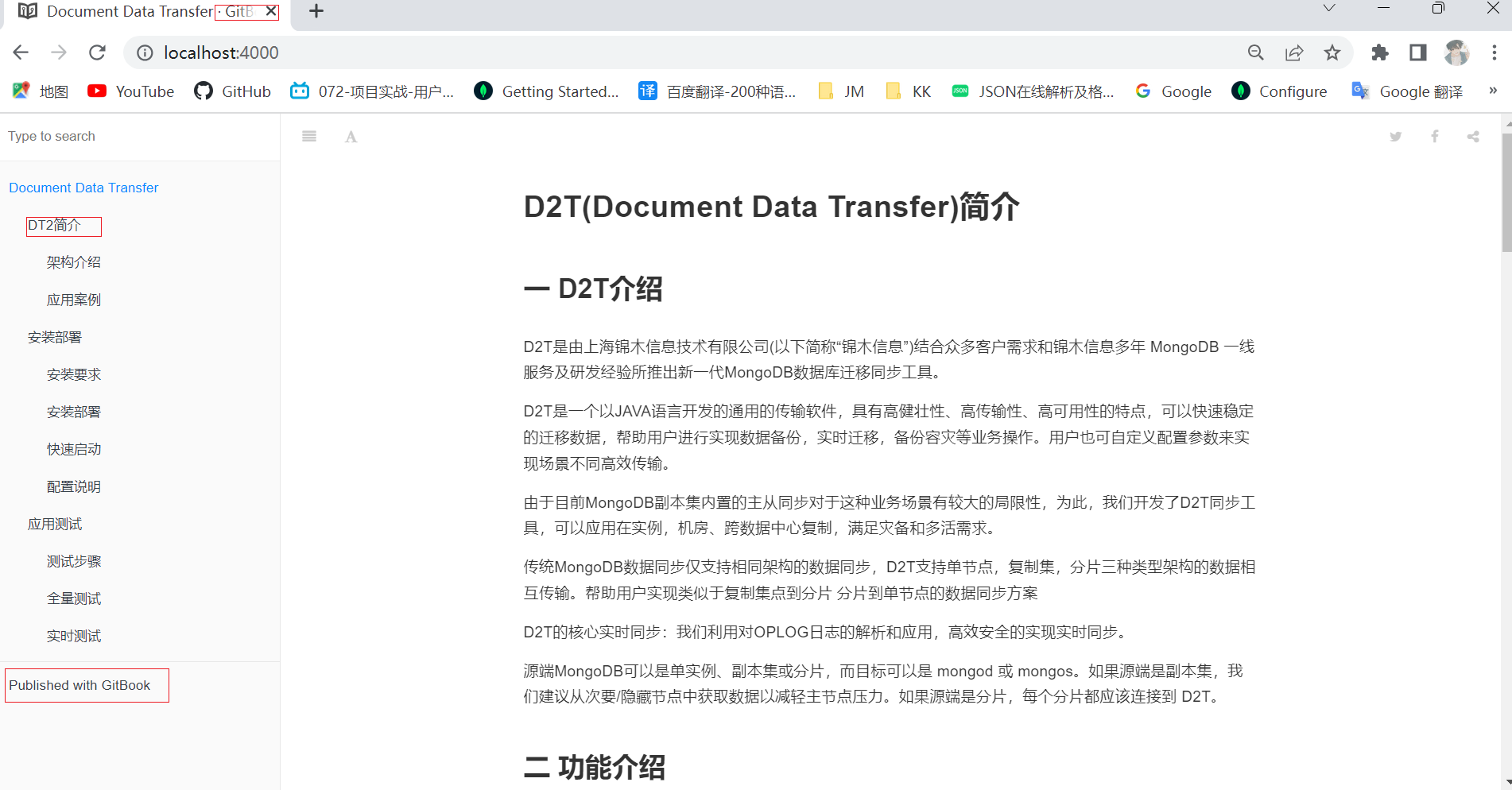This screenshot has width=1512, height=790.
Task: Open 应用测试 chapter in sidebar
Action: pyautogui.click(x=55, y=524)
